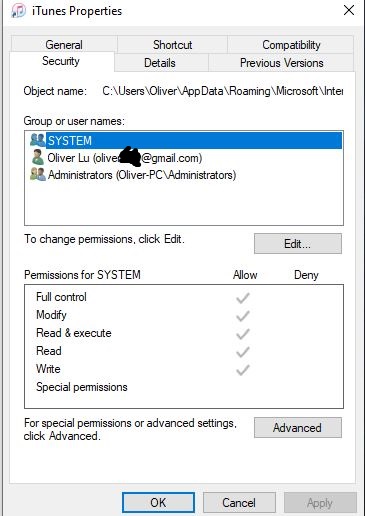This screenshot has height=516, width=365.
Task: Show the Previous Versions tab
Action: click(x=281, y=63)
